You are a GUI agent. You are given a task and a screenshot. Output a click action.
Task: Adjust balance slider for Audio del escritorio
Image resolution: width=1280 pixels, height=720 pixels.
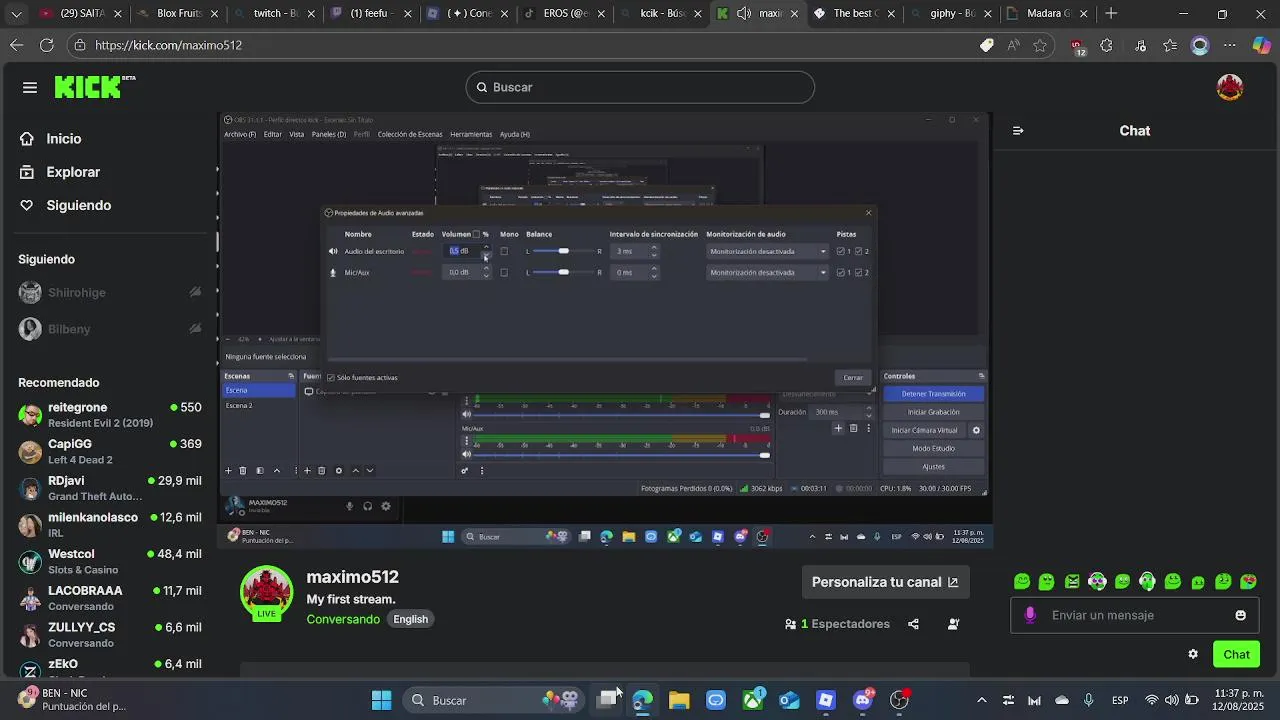coord(565,251)
